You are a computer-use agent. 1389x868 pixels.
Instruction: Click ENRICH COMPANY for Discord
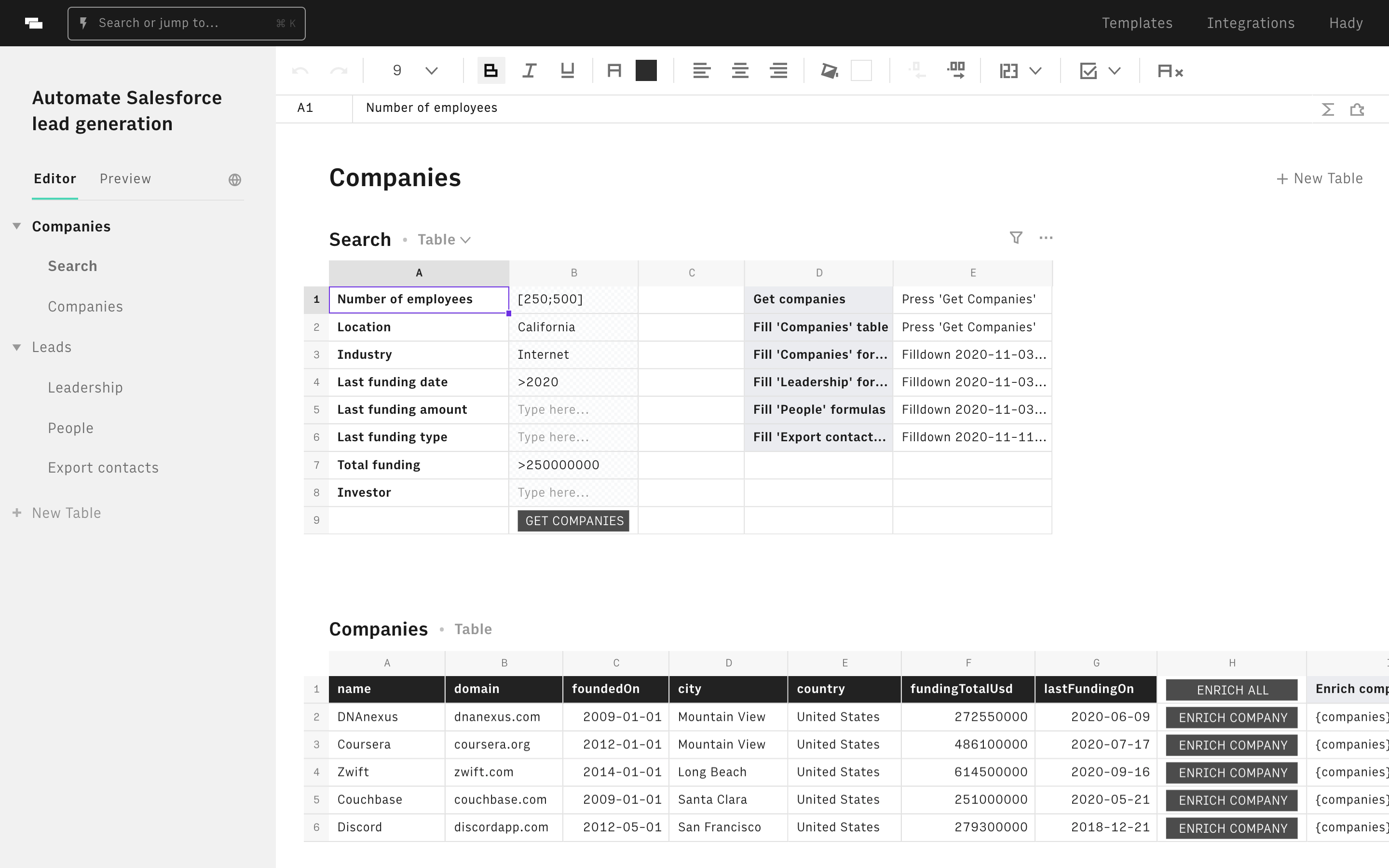click(x=1232, y=828)
